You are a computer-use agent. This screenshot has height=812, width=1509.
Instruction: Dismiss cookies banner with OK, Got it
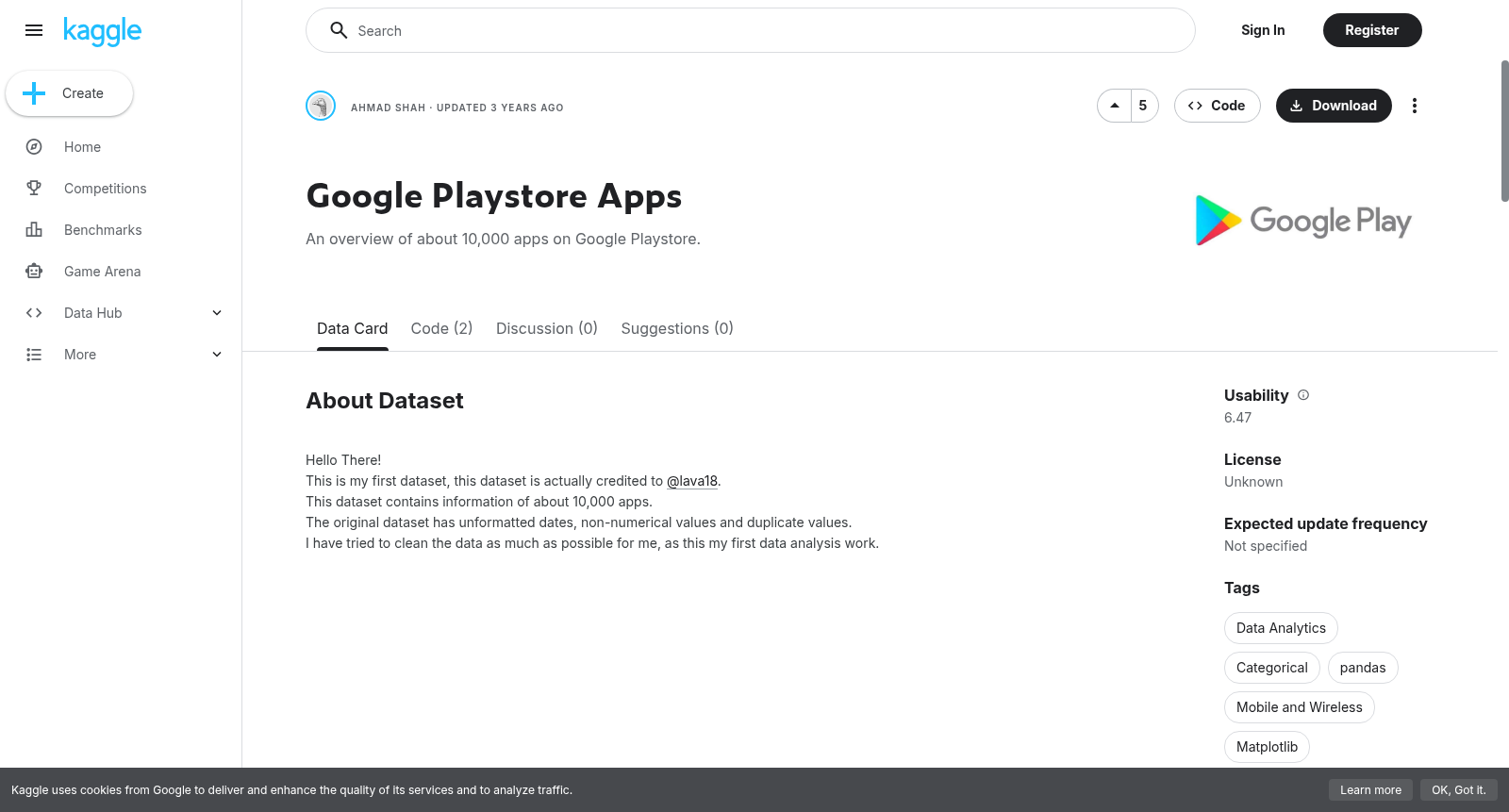pyautogui.click(x=1458, y=790)
